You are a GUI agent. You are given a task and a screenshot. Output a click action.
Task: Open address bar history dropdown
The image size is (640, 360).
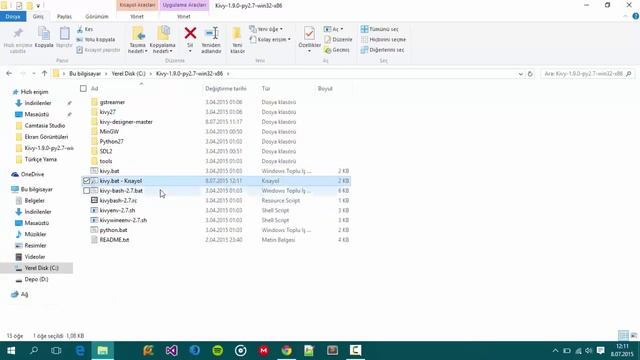(x=520, y=74)
